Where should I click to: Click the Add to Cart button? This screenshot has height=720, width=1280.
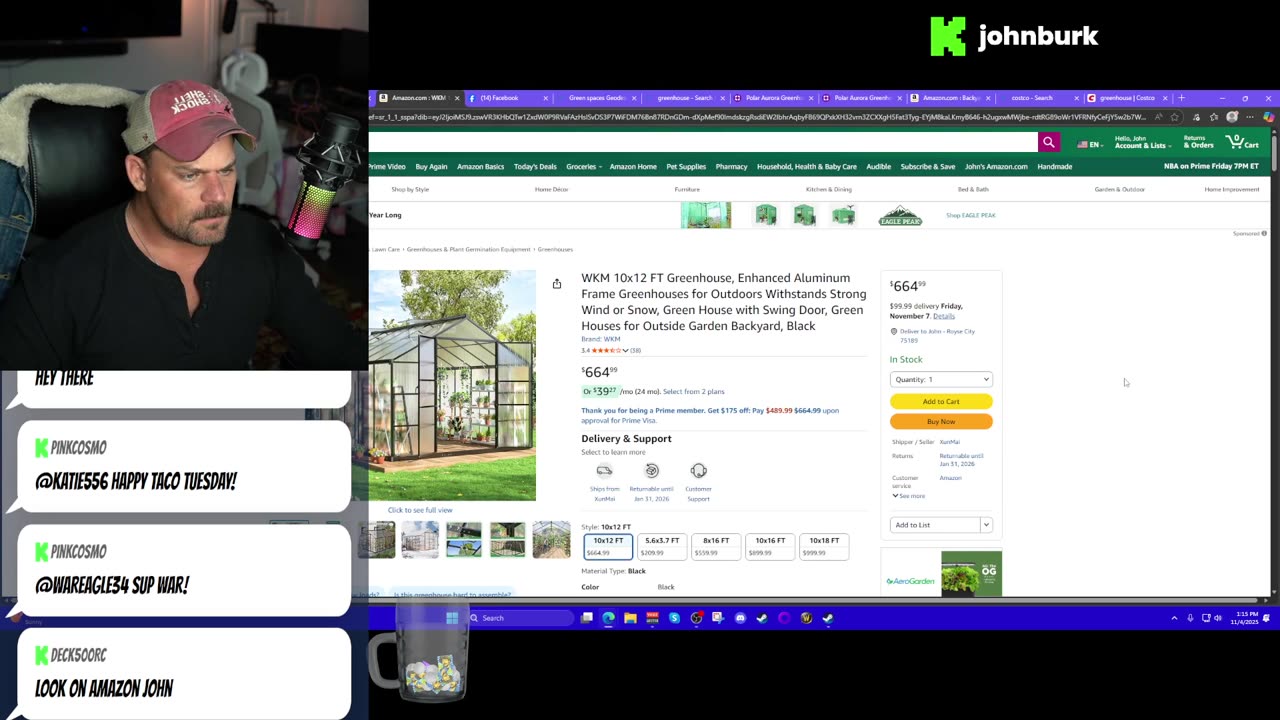[941, 401]
